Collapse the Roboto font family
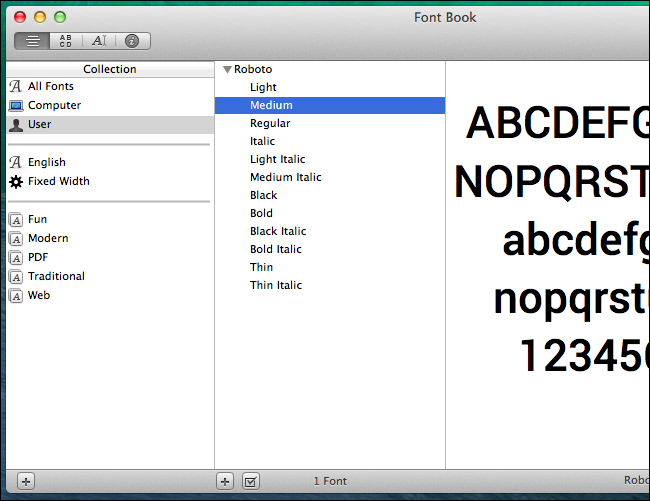650x501 pixels. (227, 70)
